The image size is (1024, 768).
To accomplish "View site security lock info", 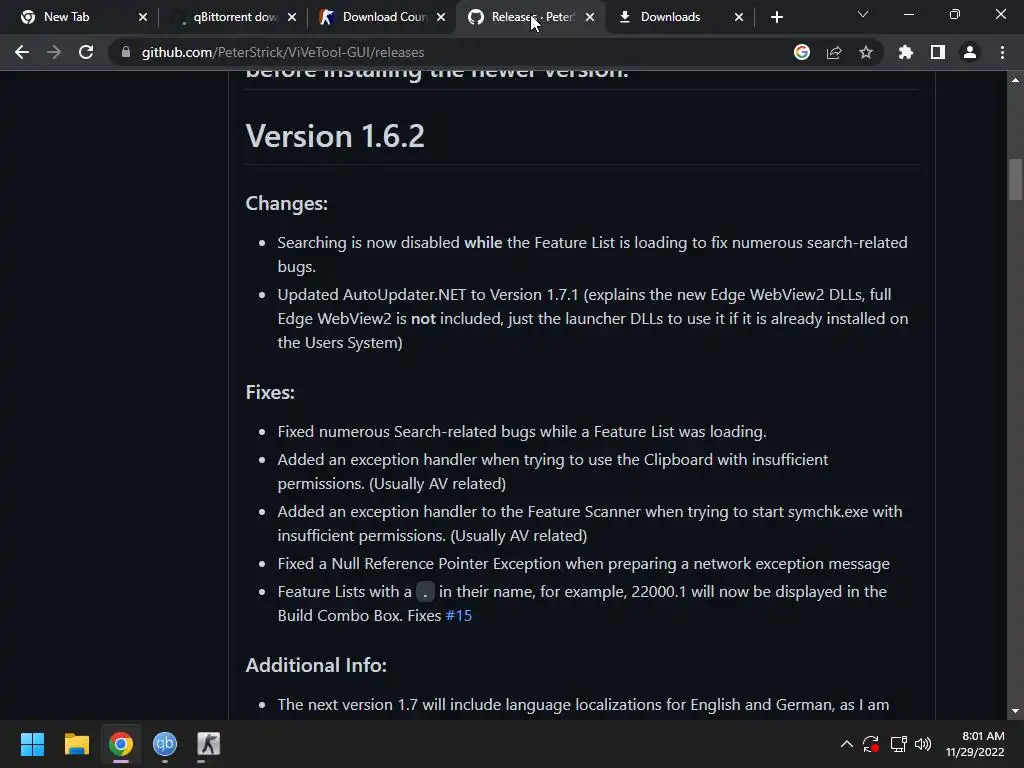I will click(125, 52).
